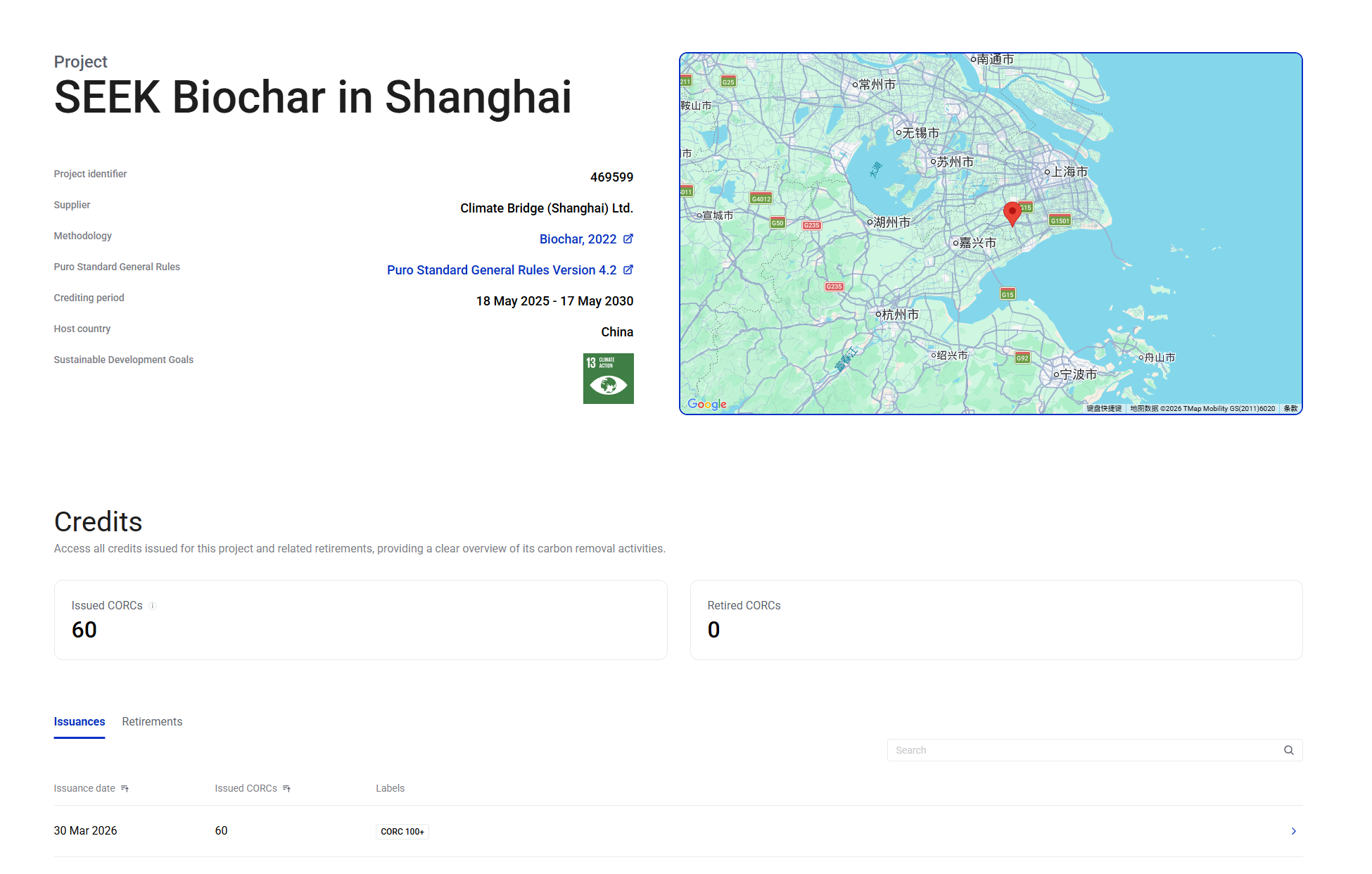Click the CORC 100+ label badge
Viewport: 1372px width, 874px height.
pos(402,832)
